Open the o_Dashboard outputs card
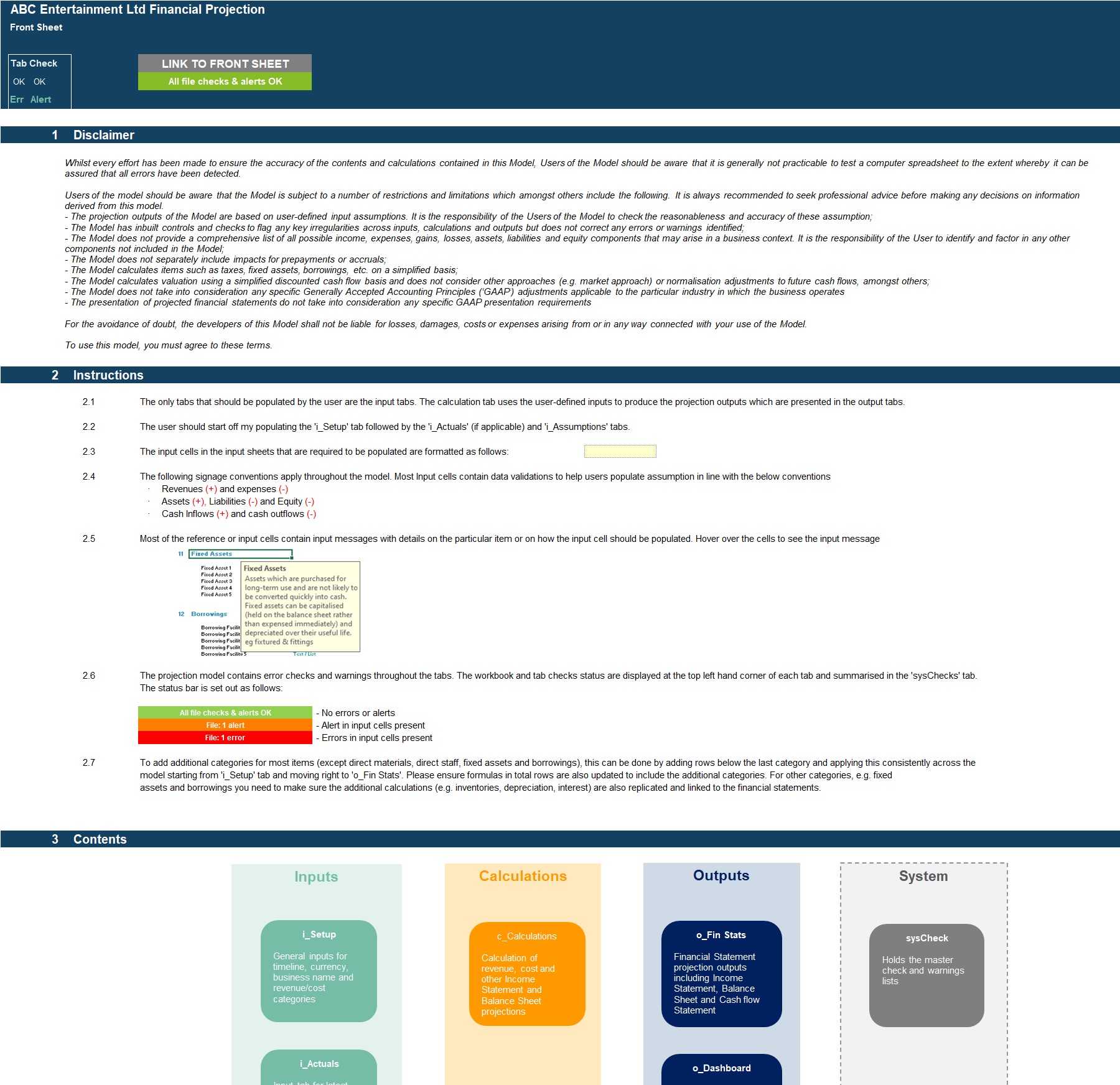1120x1085 pixels. [722, 1069]
